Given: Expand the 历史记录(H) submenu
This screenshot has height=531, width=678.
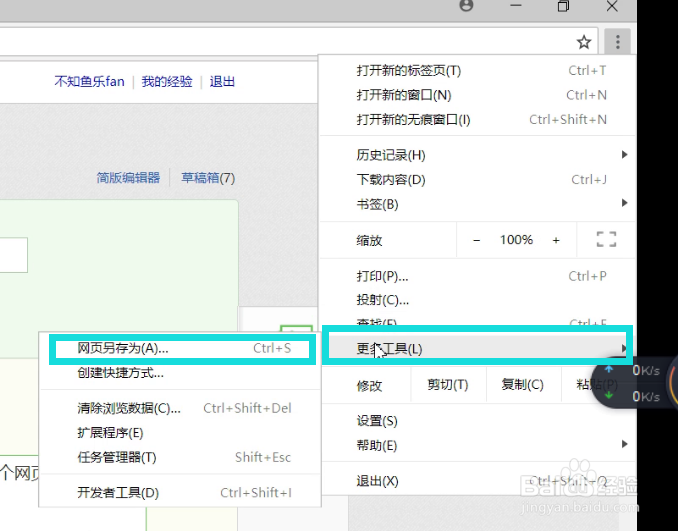Looking at the screenshot, I should (x=477, y=155).
